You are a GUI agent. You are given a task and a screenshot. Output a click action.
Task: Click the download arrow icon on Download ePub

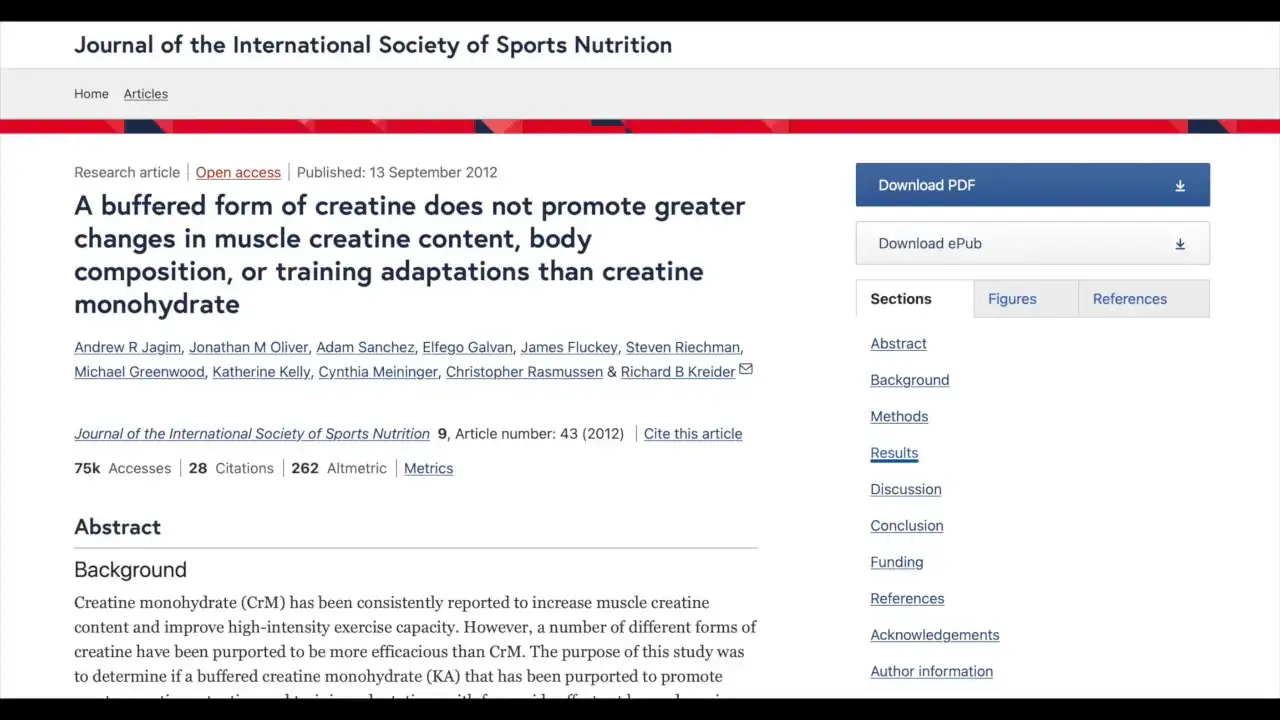(1180, 244)
